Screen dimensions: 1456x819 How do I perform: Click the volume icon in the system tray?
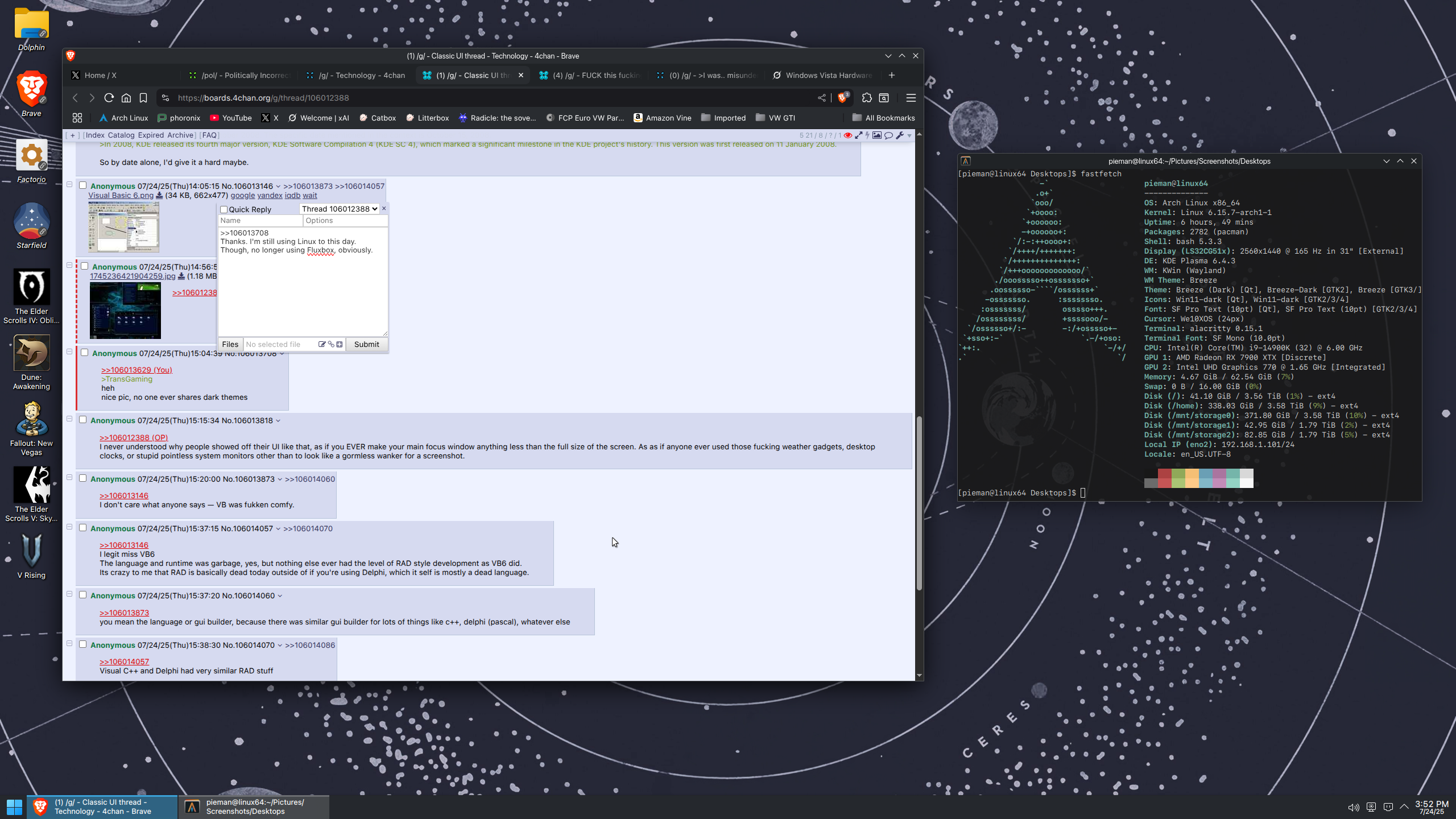(x=1354, y=807)
